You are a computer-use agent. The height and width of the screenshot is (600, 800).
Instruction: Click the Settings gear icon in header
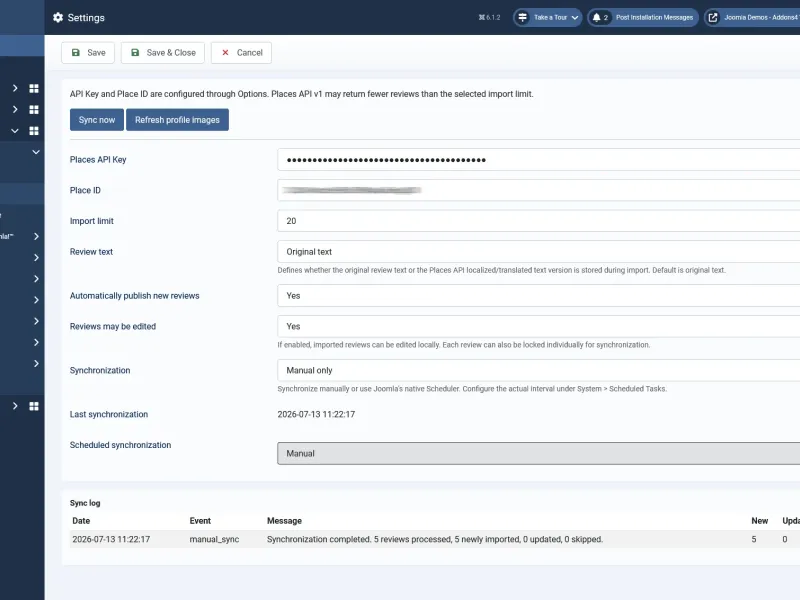coord(58,17)
